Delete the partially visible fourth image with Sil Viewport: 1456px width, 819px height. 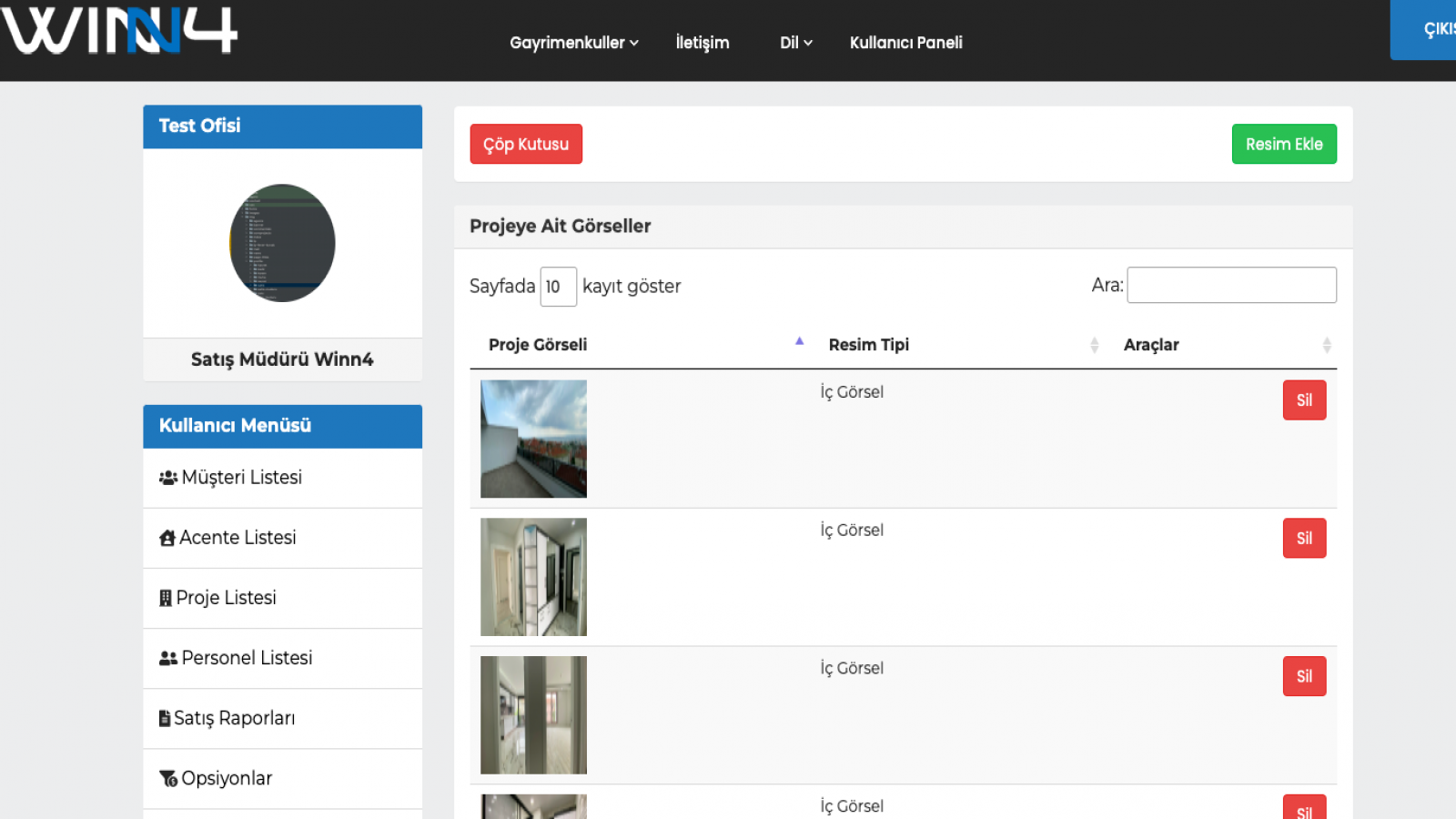(x=1304, y=808)
